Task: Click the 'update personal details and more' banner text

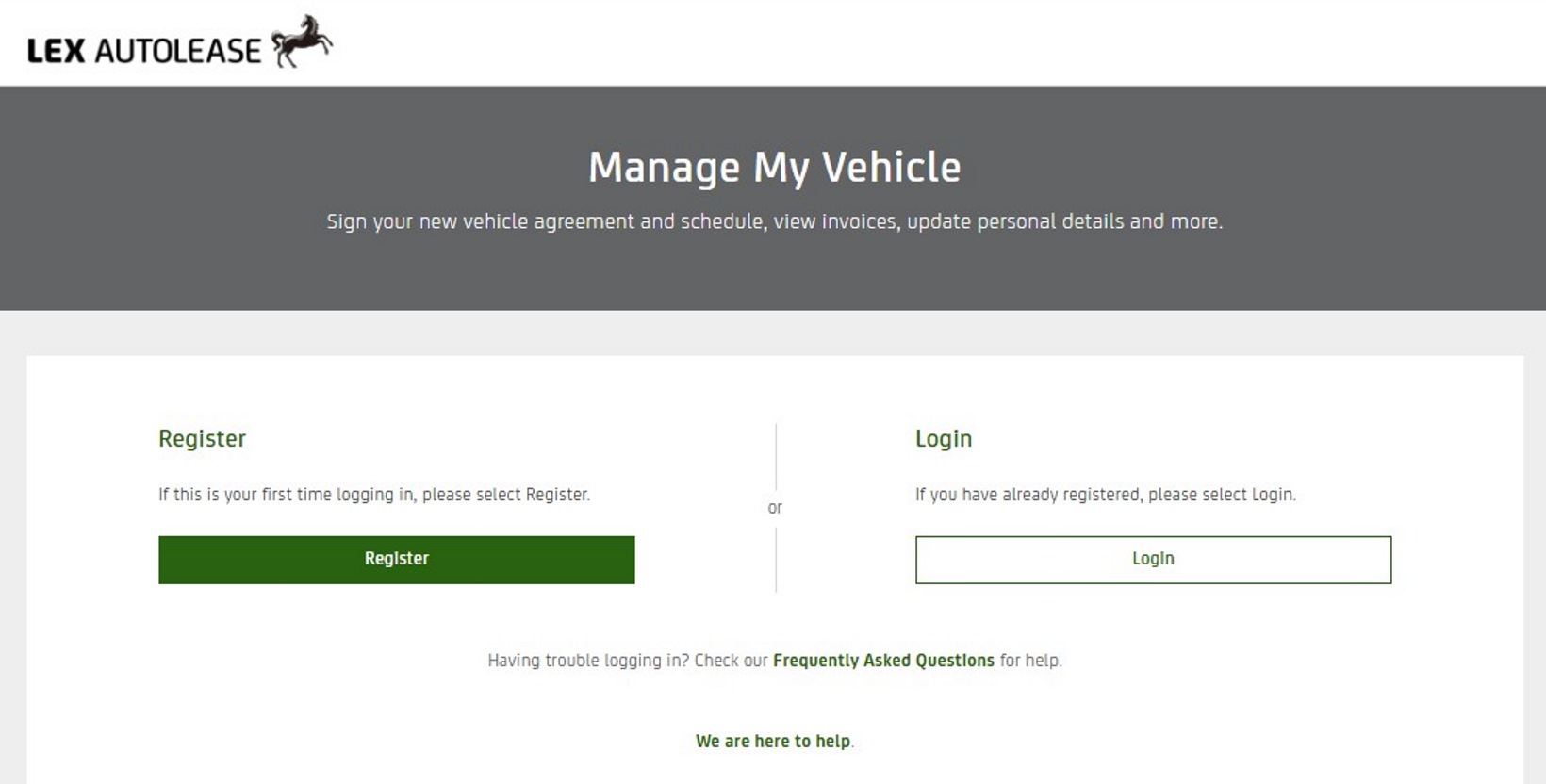Action: [x=1064, y=221]
